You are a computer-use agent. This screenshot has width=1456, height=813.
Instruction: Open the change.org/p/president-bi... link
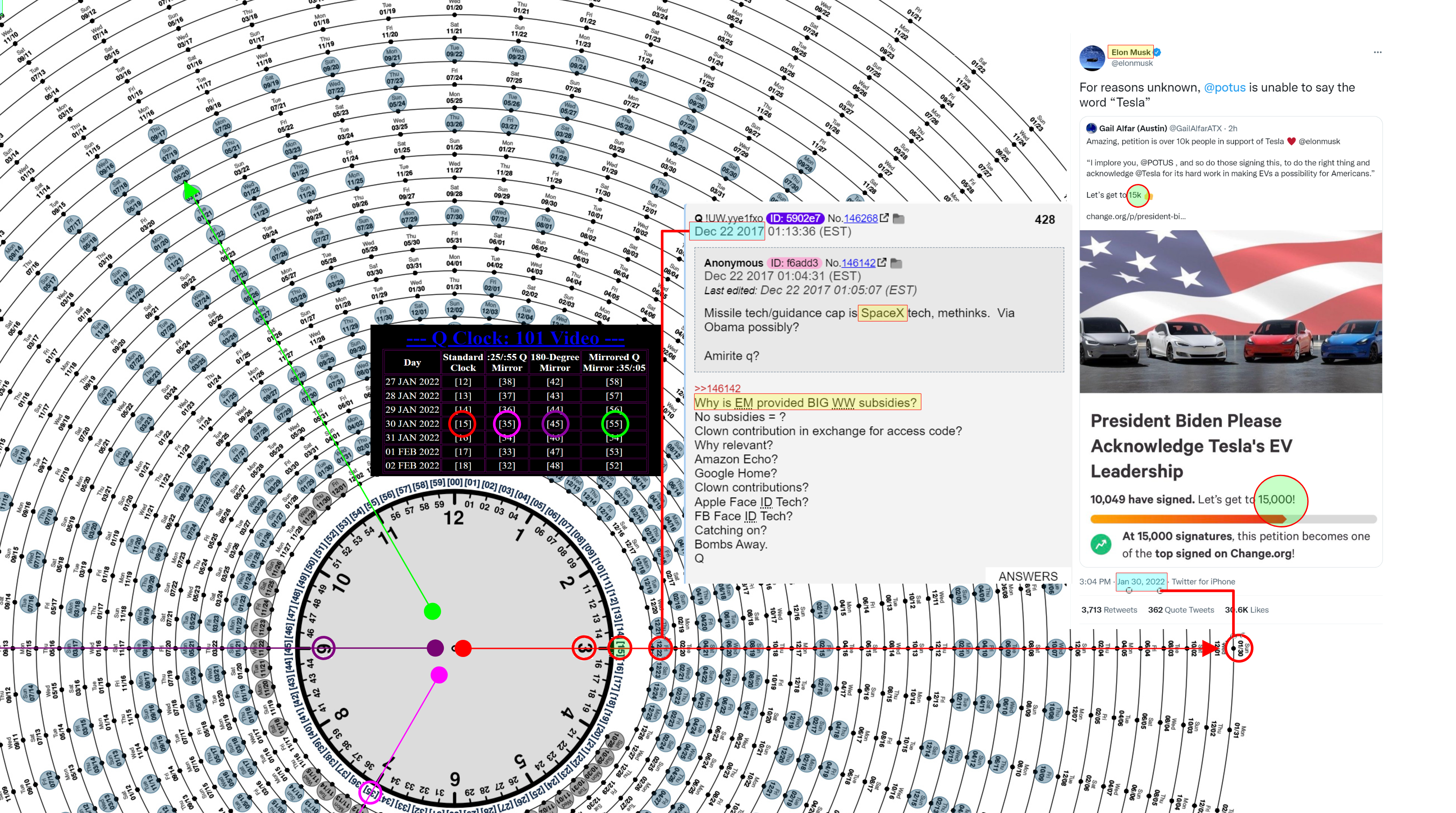point(1135,216)
